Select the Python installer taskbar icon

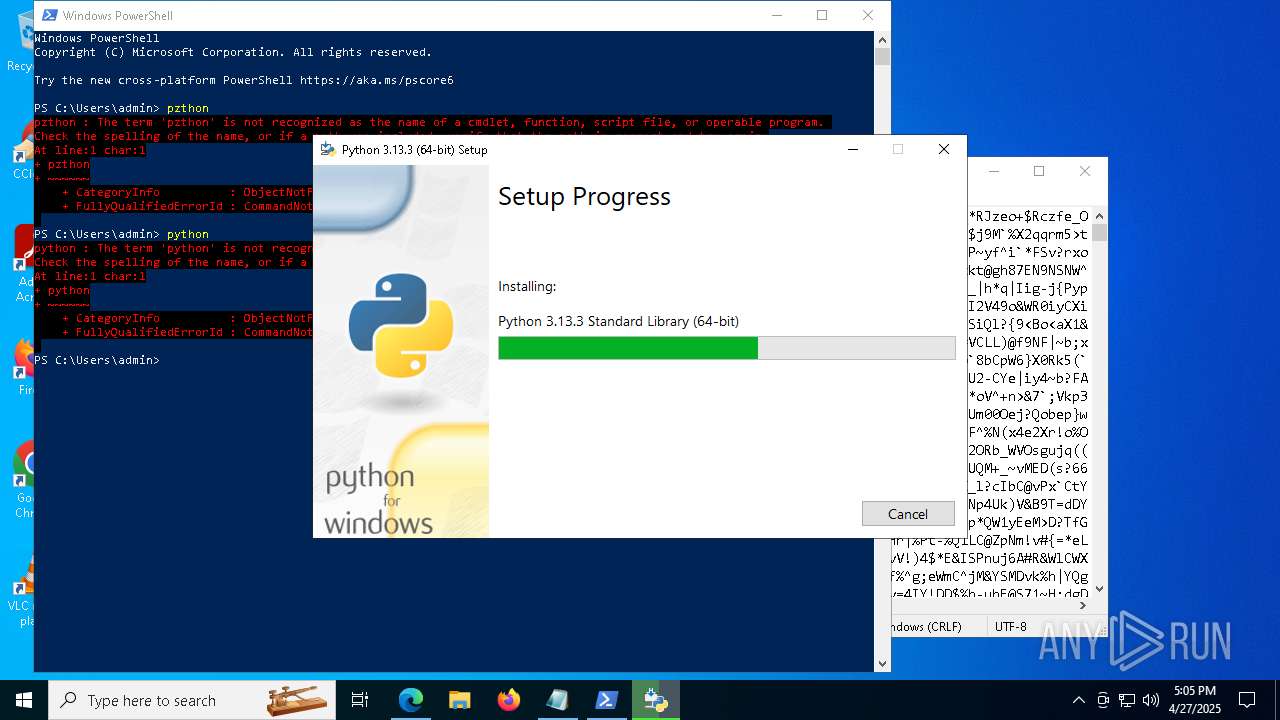click(x=656, y=700)
